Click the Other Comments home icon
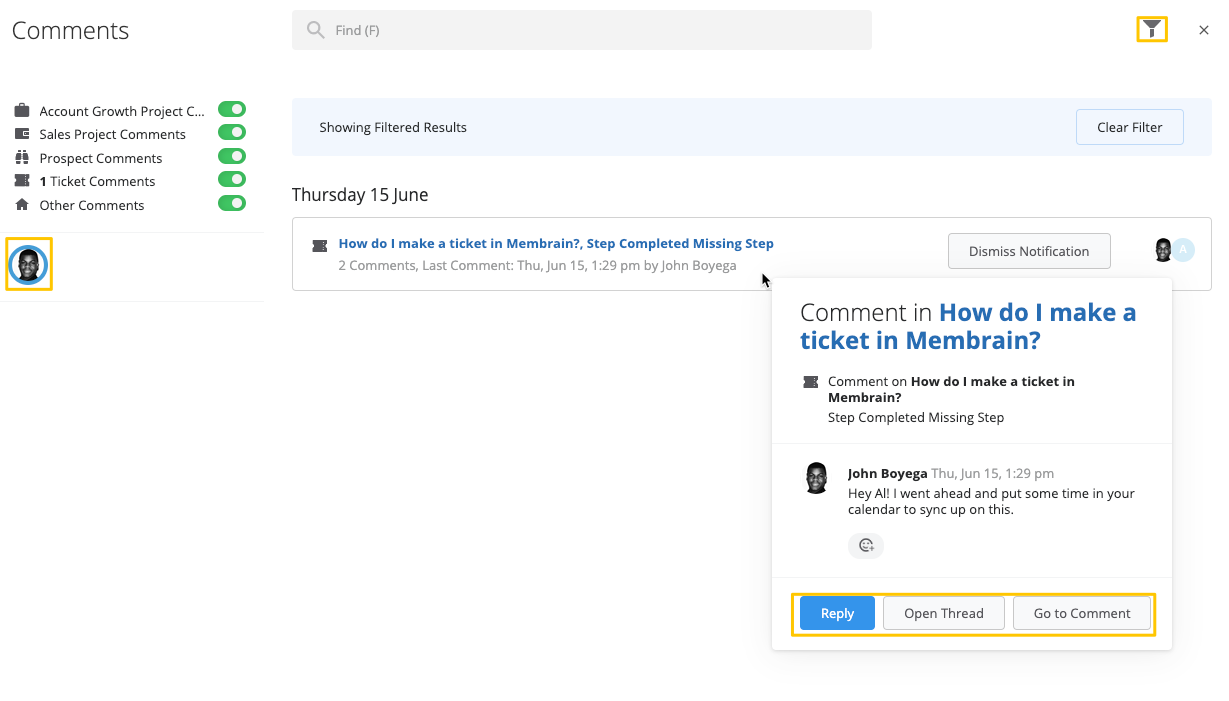This screenshot has height=701, width=1229. 22,205
